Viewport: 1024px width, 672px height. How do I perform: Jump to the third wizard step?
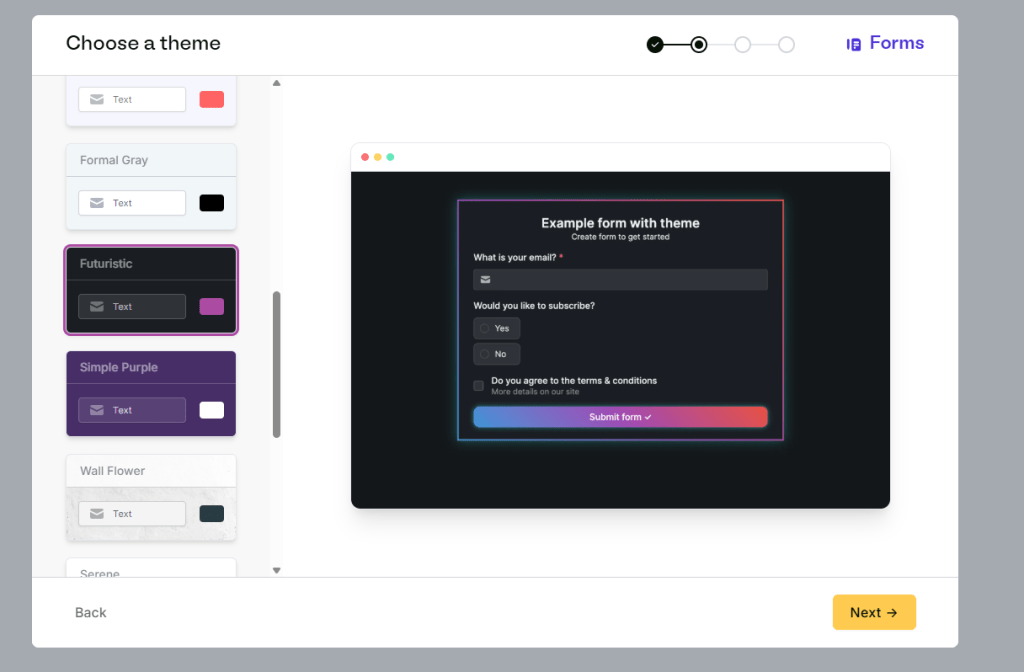(x=742, y=44)
